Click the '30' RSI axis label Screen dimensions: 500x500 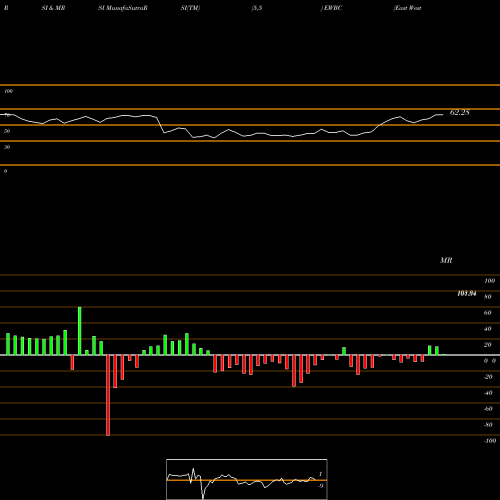pyautogui.click(x=7, y=147)
